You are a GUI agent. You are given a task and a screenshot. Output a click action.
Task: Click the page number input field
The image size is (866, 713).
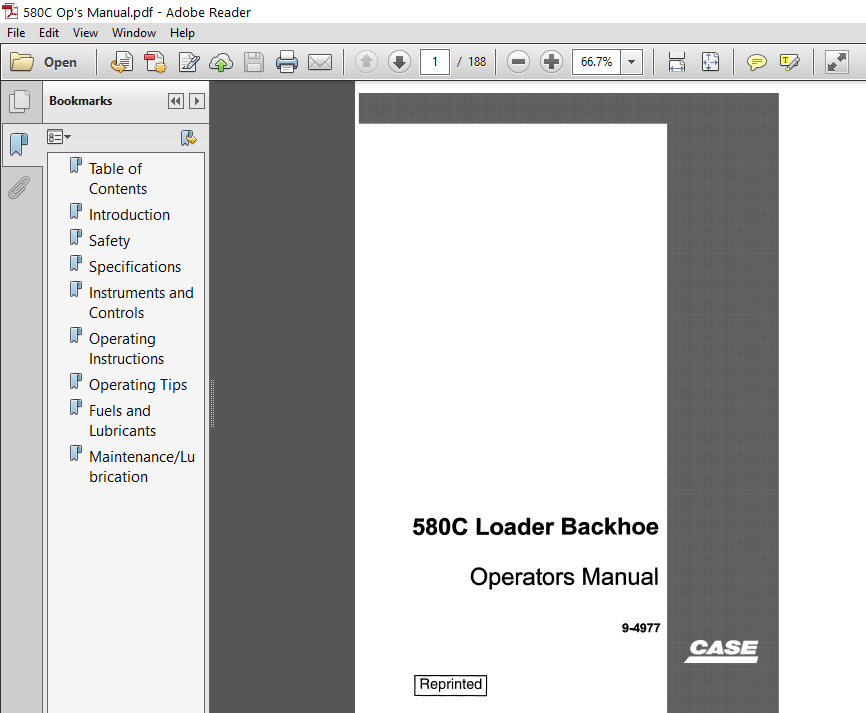tap(435, 62)
